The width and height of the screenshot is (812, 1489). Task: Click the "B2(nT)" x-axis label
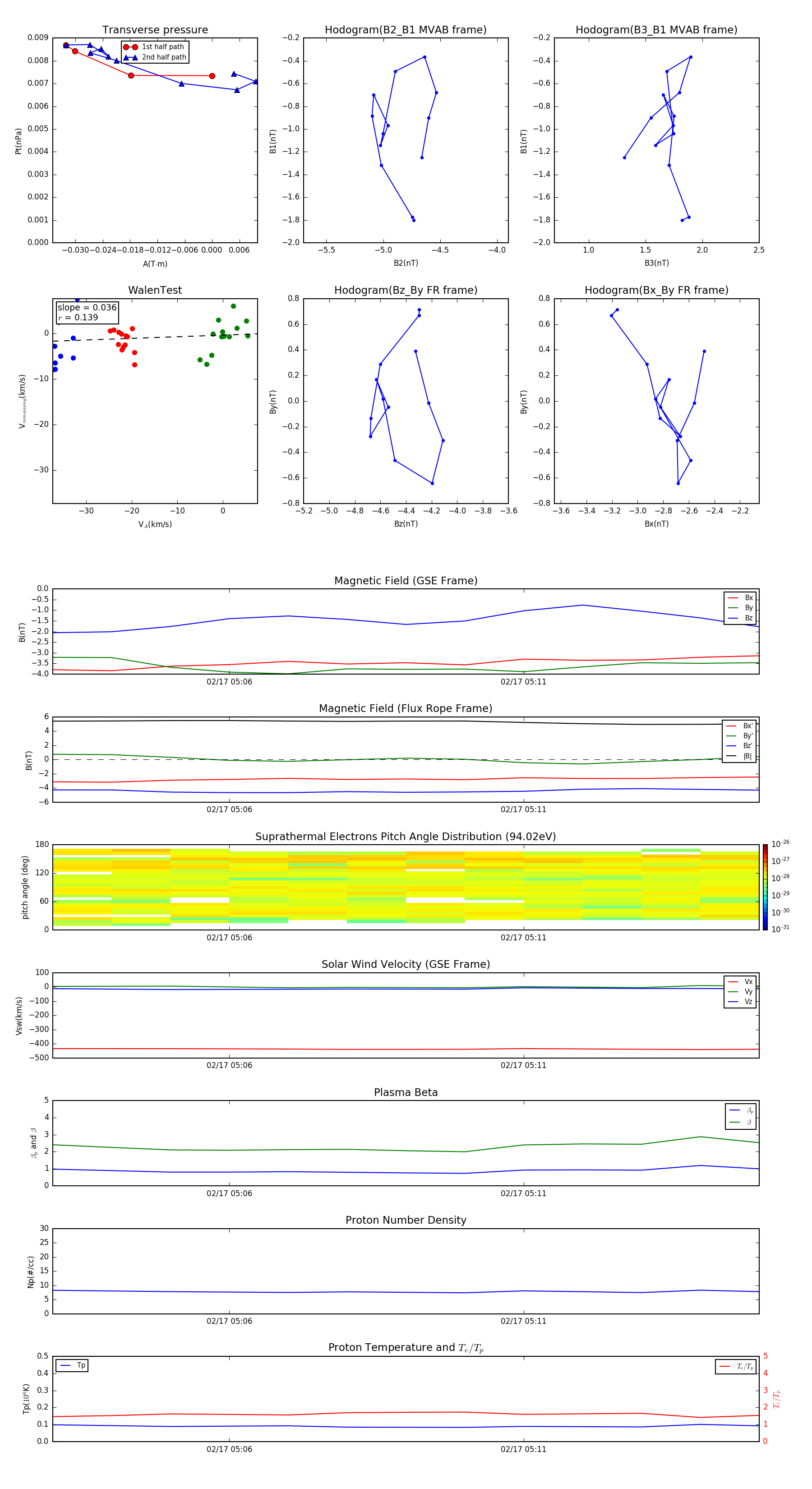click(406, 263)
